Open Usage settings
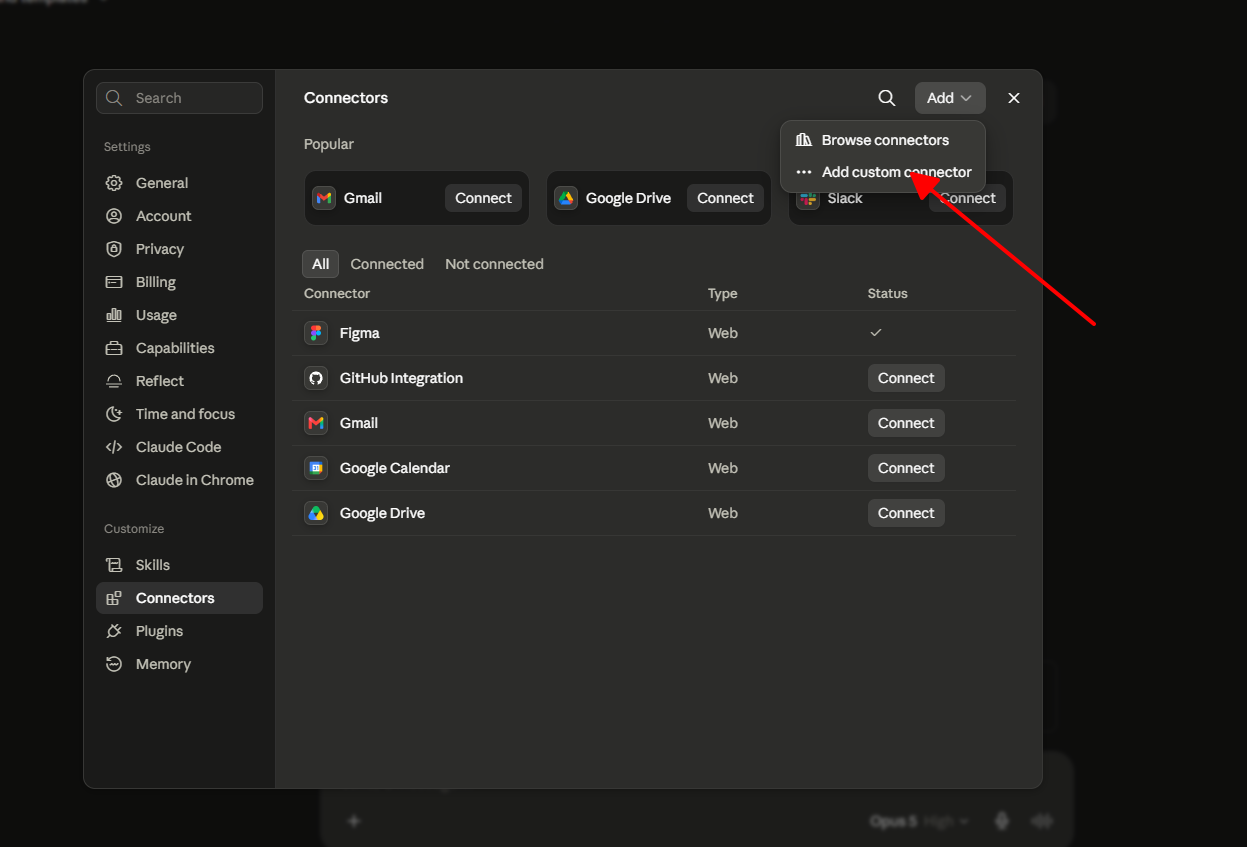Image resolution: width=1247 pixels, height=847 pixels. 180,315
